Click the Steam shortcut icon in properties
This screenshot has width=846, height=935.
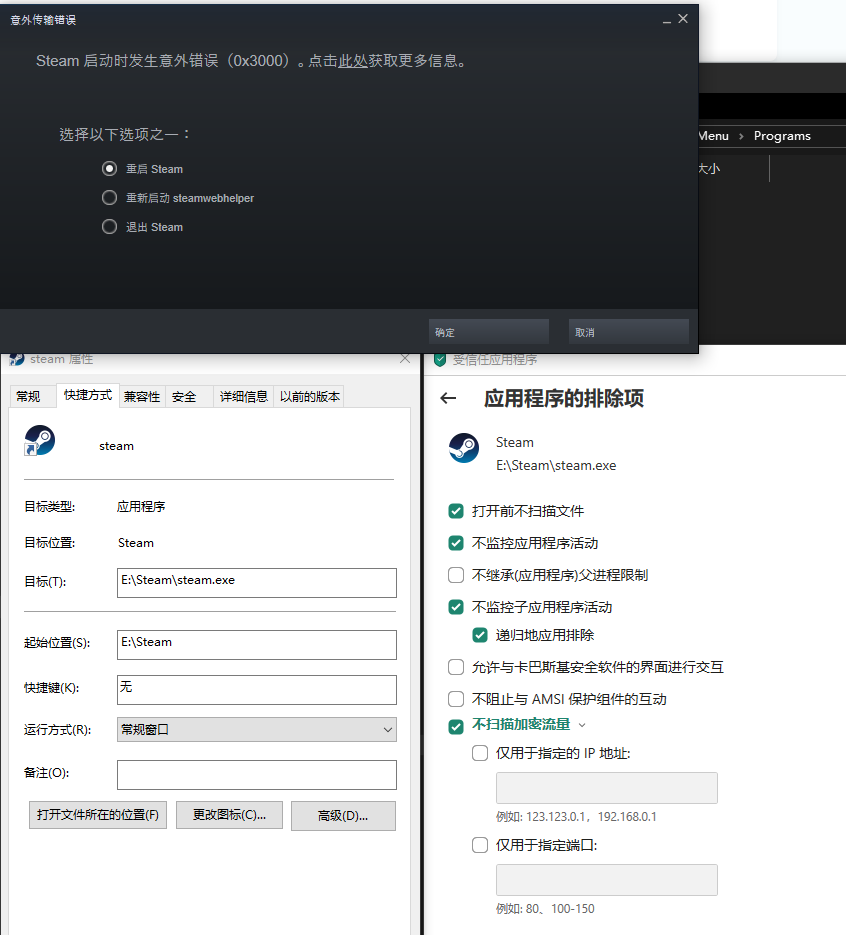[39, 441]
